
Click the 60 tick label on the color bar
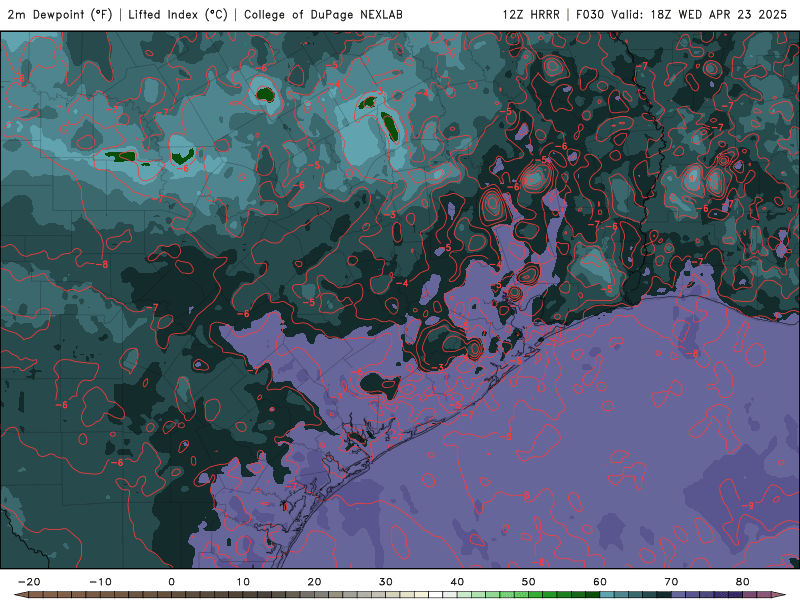click(600, 582)
